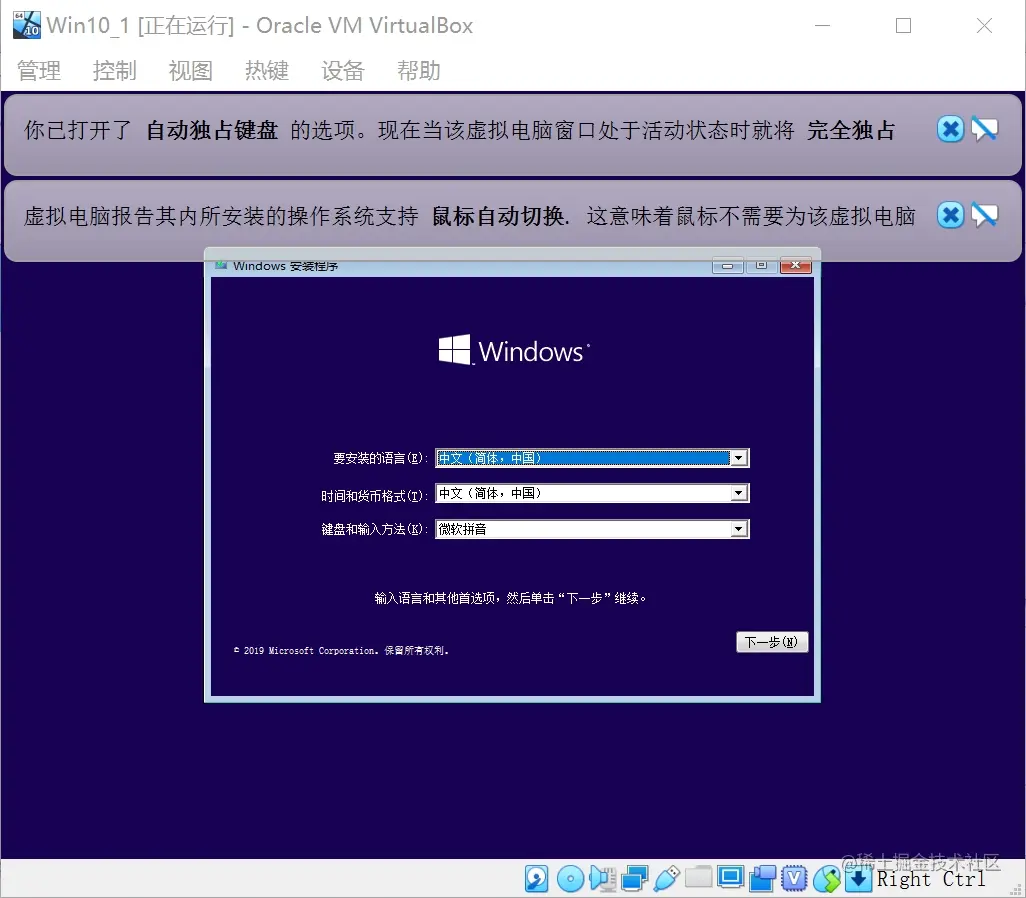Viewport: 1026px width, 898px height.
Task: Click the Windows logo in the installer
Action: click(x=514, y=350)
